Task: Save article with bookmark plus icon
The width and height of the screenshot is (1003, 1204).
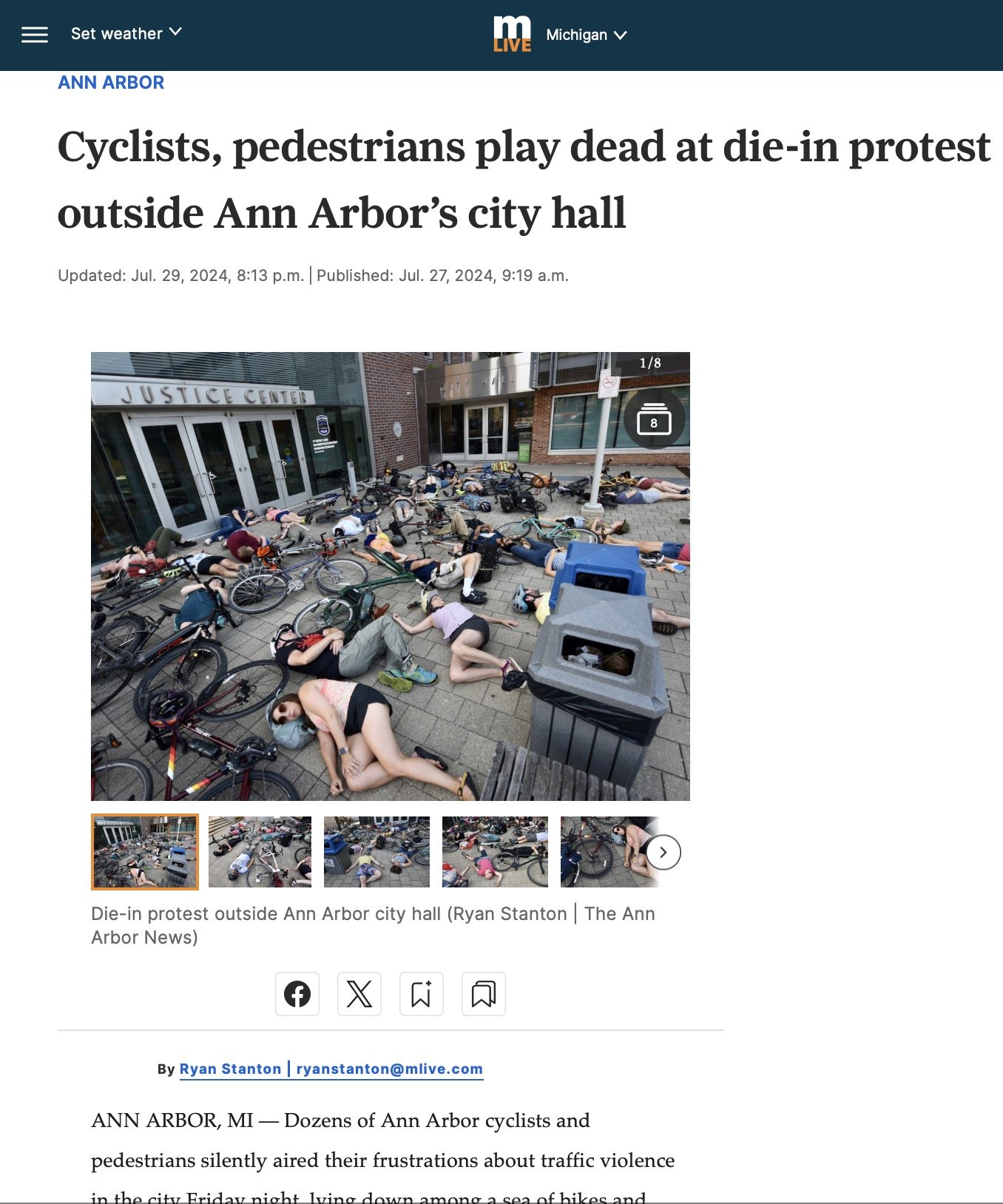Action: click(422, 994)
